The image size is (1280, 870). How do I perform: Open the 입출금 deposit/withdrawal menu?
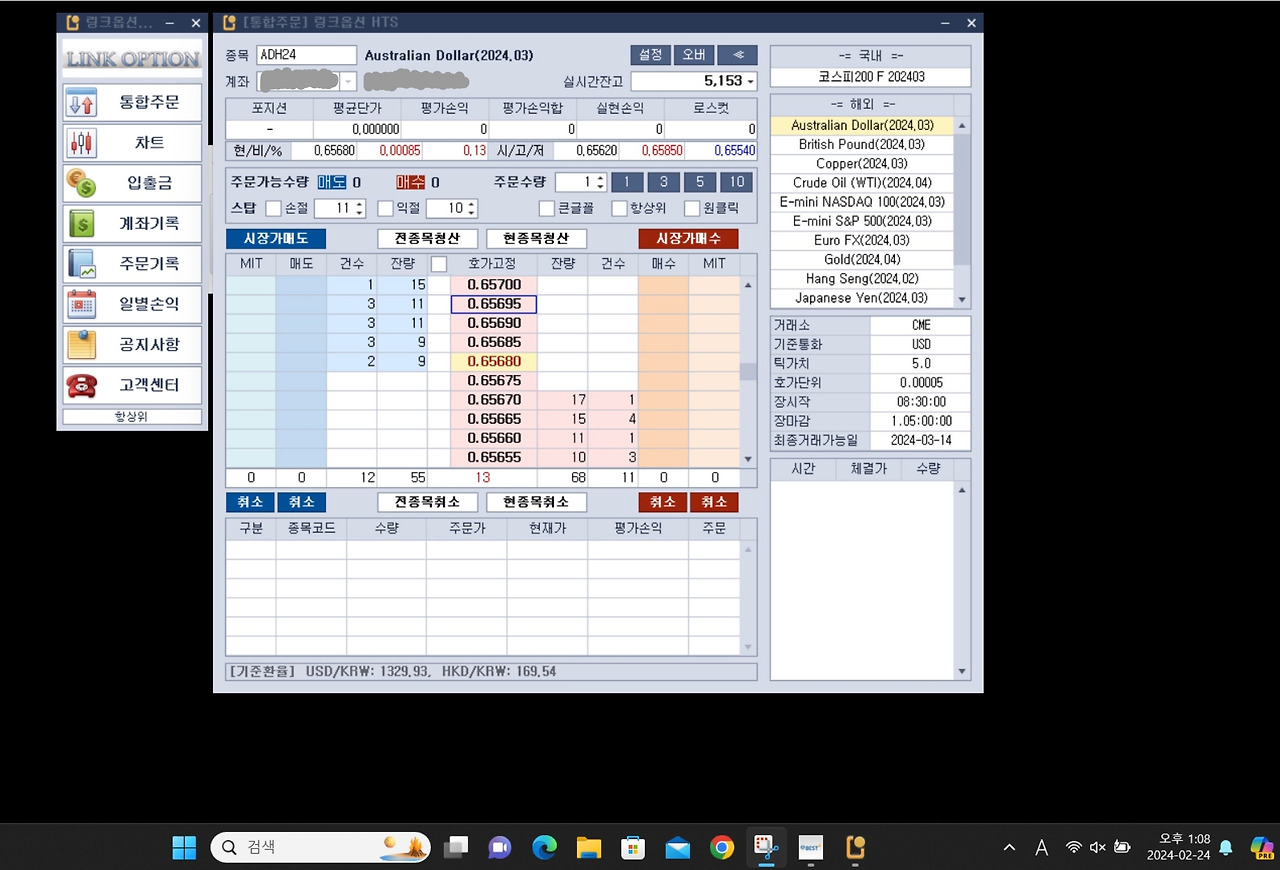coord(132,183)
